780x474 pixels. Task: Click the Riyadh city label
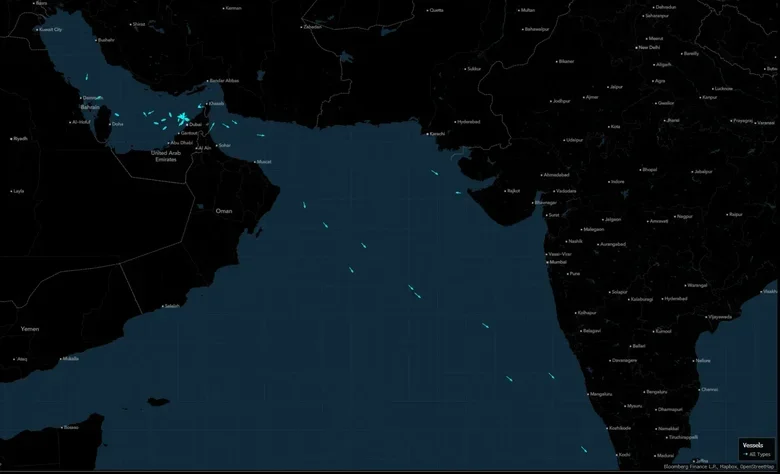click(19, 139)
